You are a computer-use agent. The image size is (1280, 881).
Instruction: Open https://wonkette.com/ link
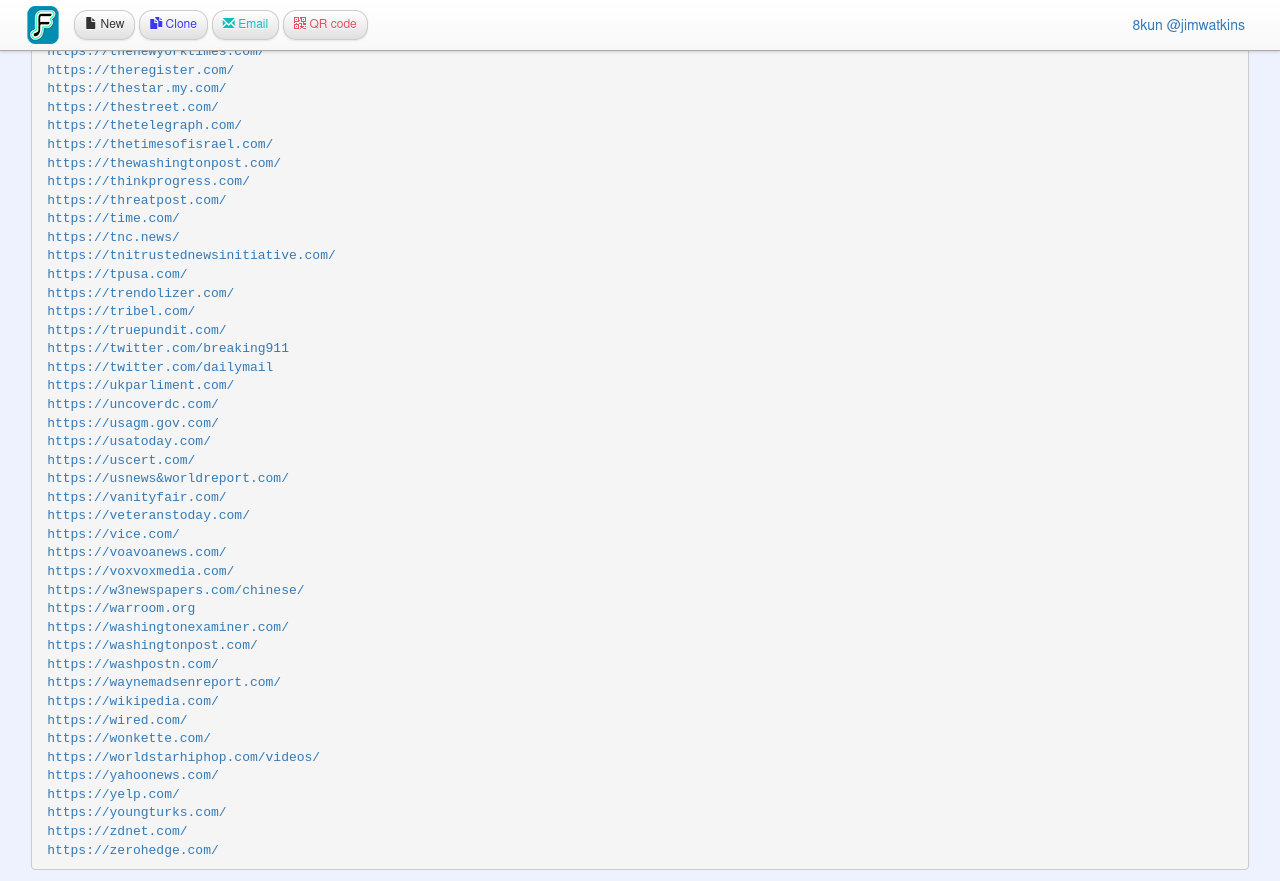pos(129,739)
